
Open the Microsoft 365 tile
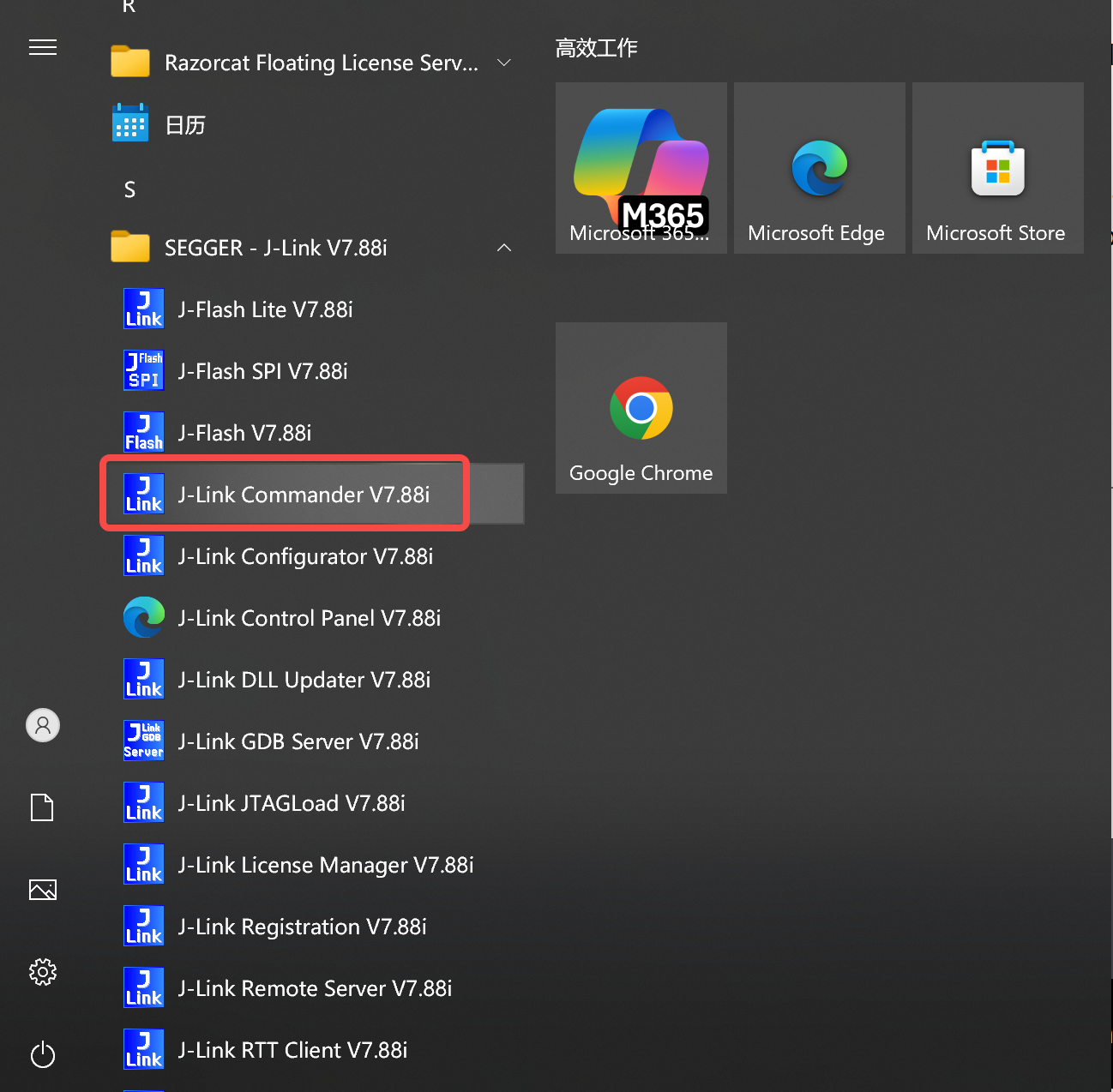641,168
